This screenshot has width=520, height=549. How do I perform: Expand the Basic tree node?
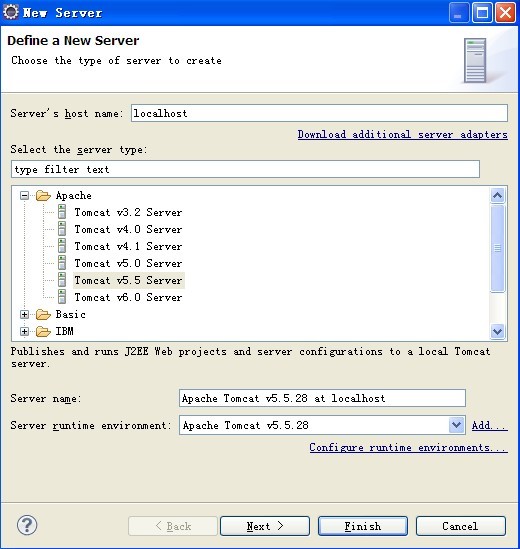[24, 314]
